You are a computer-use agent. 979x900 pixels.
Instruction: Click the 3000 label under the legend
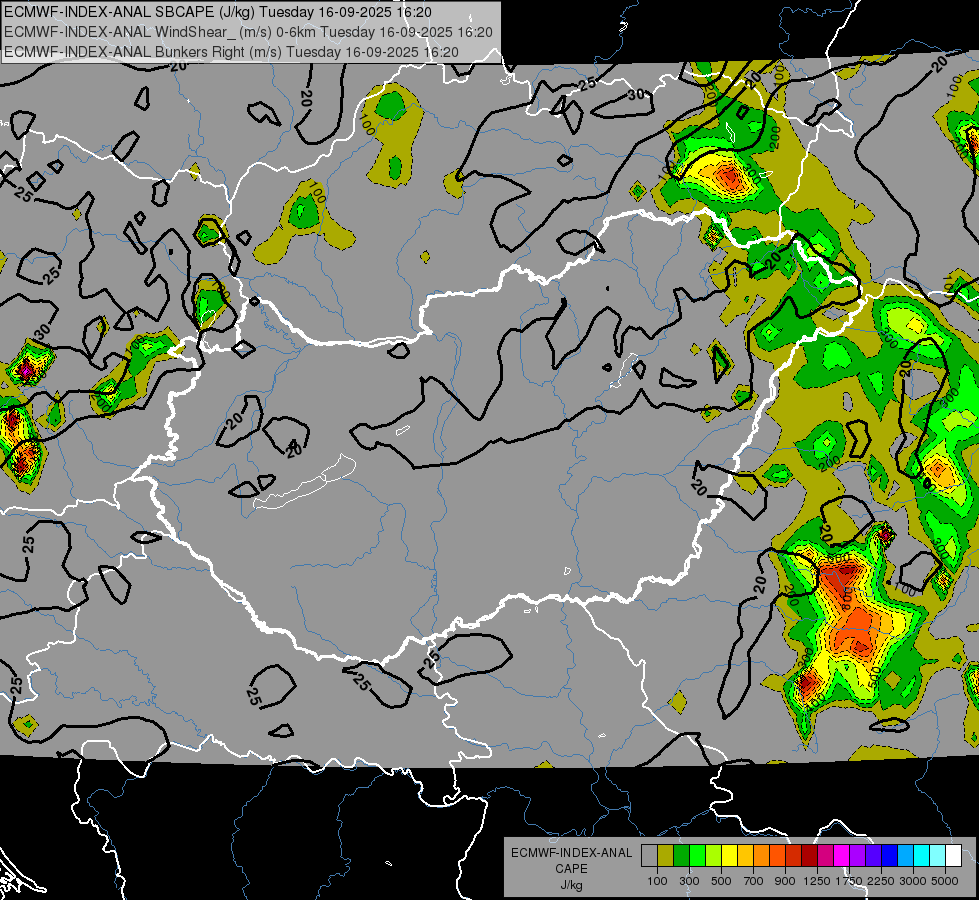click(913, 881)
